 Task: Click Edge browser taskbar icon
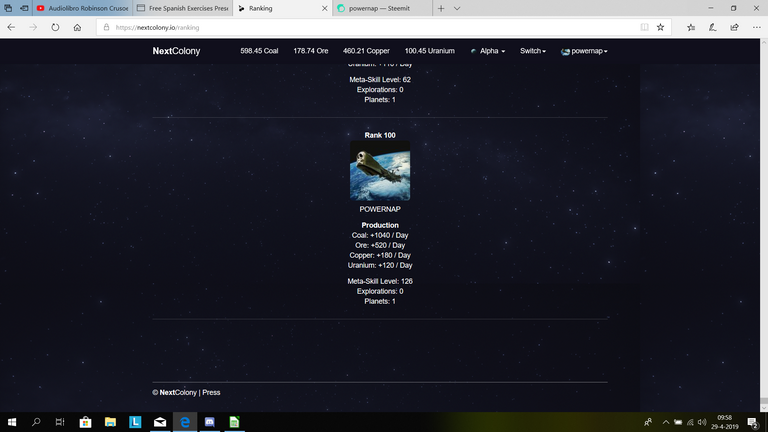tap(185, 422)
